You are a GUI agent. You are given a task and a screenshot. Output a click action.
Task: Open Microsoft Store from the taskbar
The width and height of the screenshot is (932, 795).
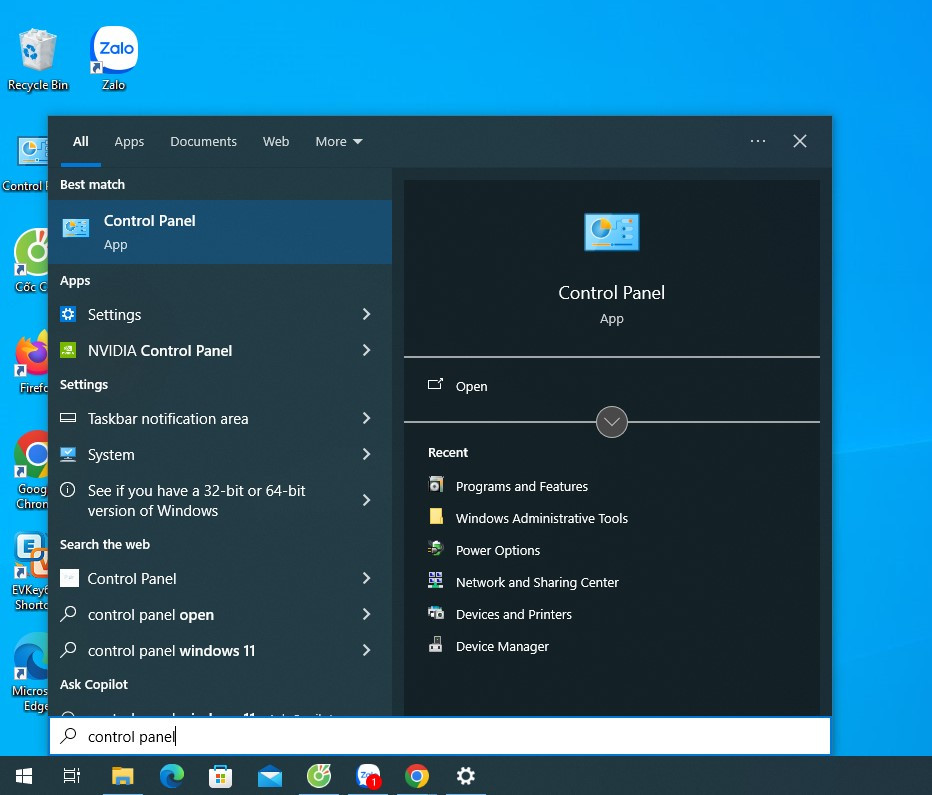[x=221, y=776]
